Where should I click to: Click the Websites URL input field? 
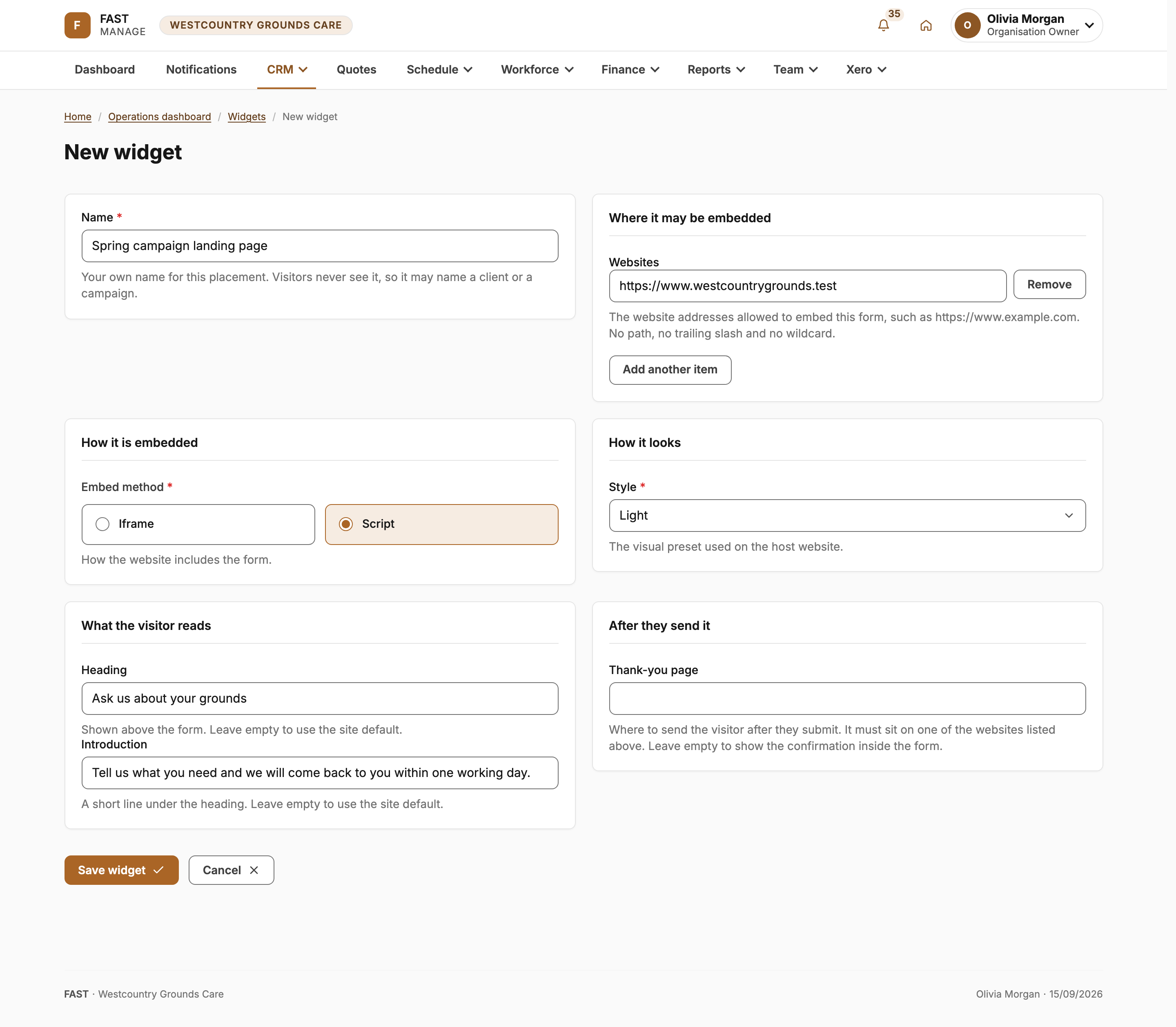point(807,286)
